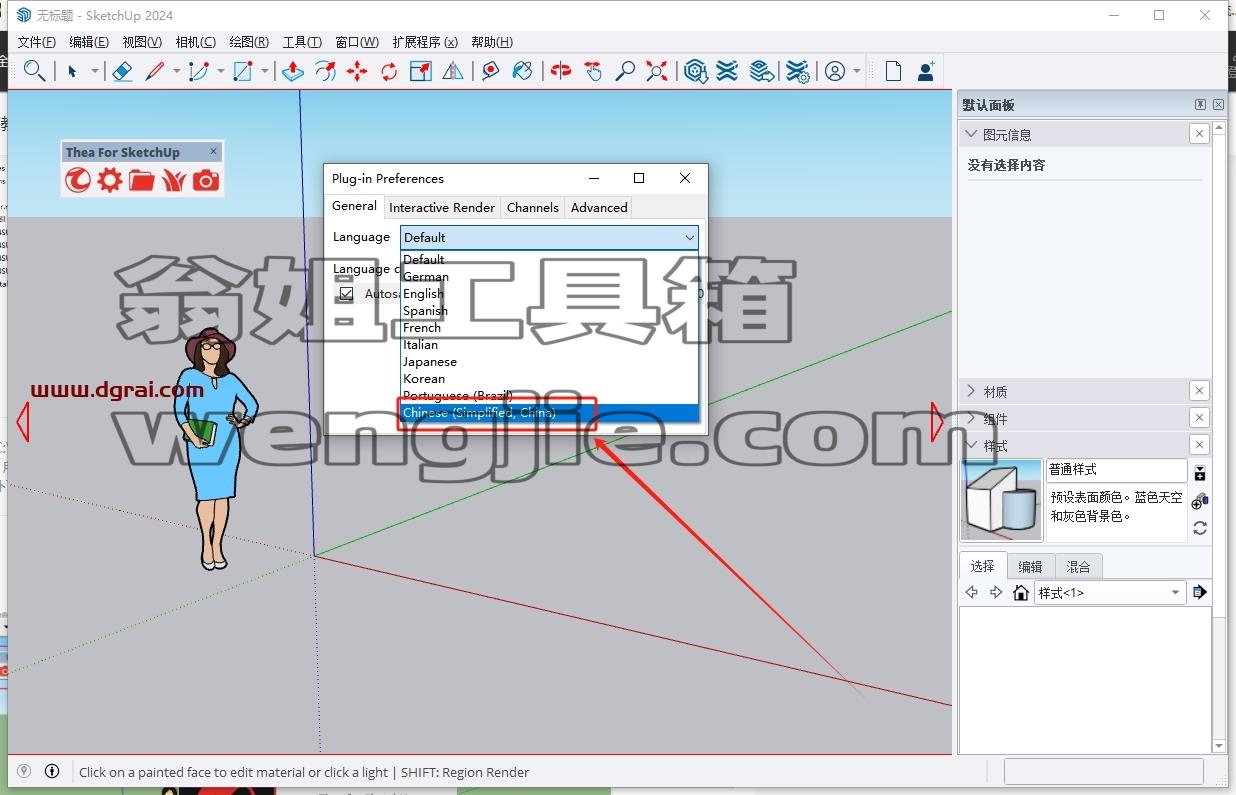Select the 编辑 styles tab

(x=1030, y=566)
